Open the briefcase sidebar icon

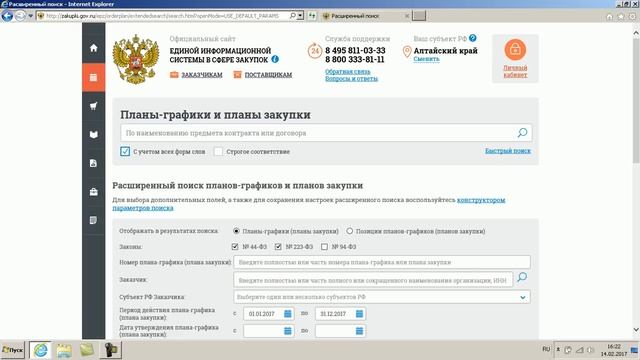click(x=93, y=192)
